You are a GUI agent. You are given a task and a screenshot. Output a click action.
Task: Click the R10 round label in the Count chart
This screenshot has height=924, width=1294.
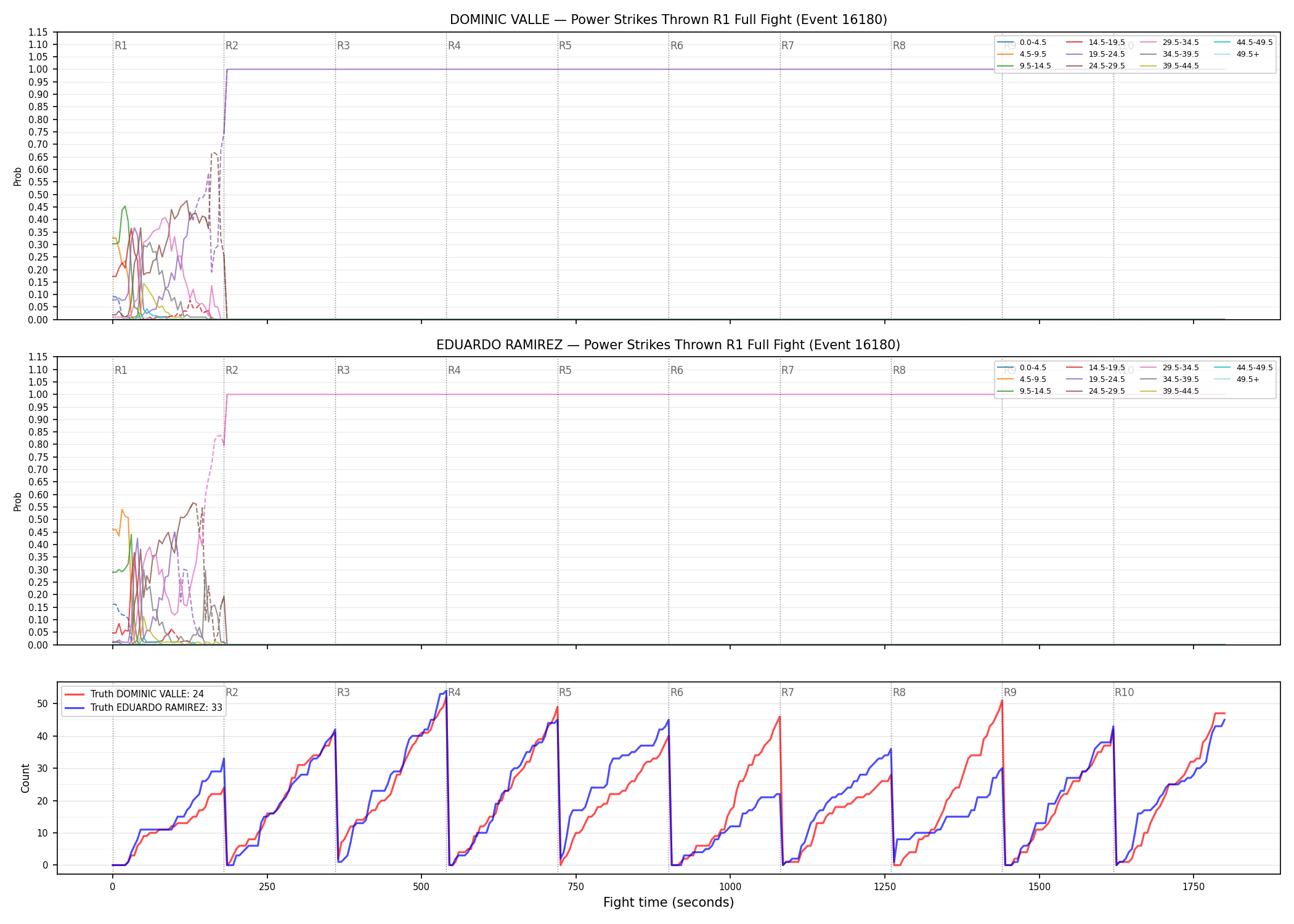1124,692
